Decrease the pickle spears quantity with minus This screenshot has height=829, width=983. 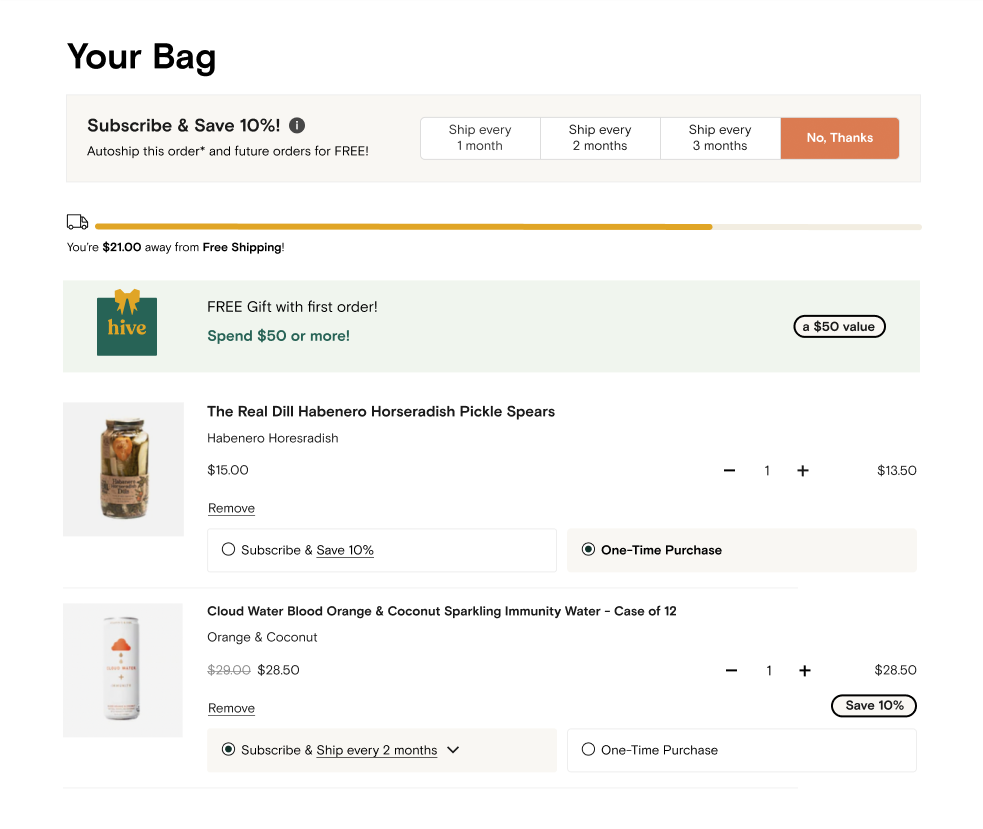coord(730,470)
